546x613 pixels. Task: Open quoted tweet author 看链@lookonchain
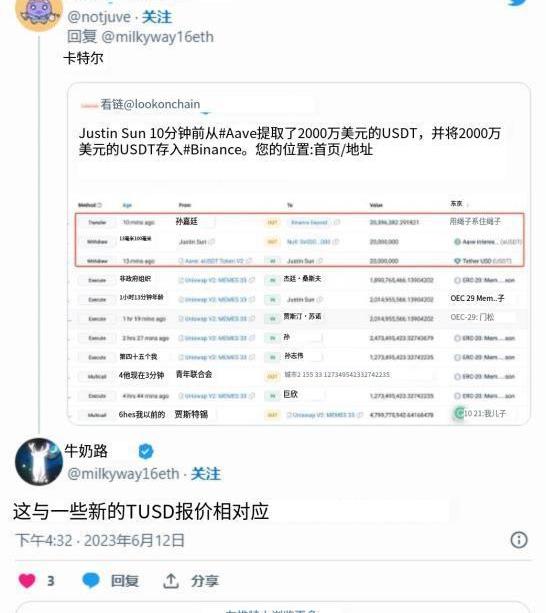tap(150, 104)
